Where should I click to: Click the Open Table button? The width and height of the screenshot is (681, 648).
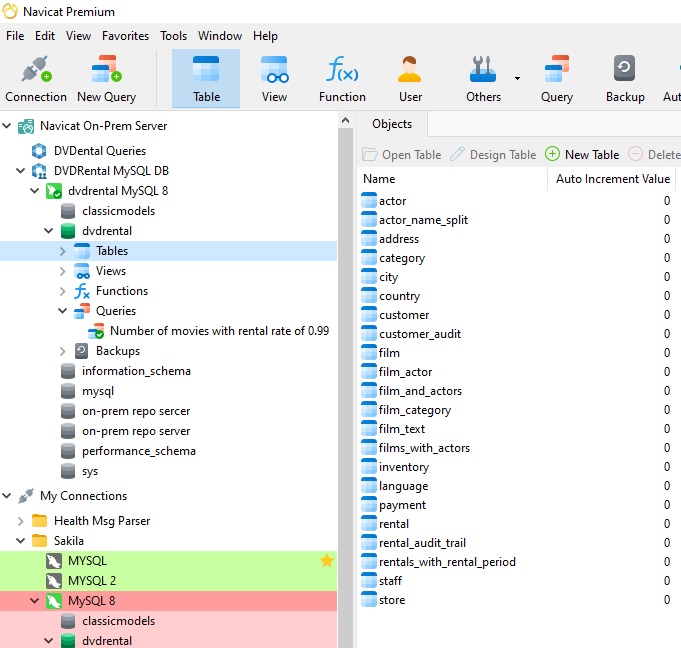(402, 155)
